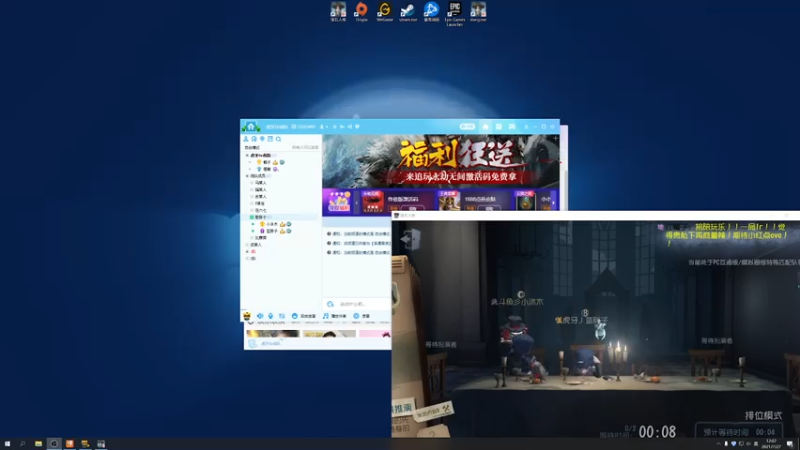Click the free-speech mode button with hand icon

click(x=304, y=316)
